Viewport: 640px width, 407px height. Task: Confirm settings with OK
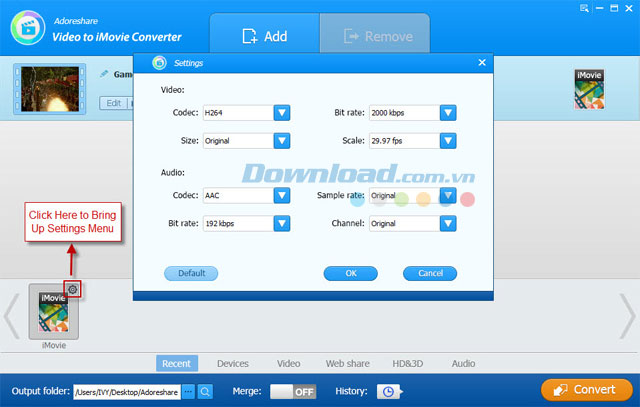click(351, 273)
